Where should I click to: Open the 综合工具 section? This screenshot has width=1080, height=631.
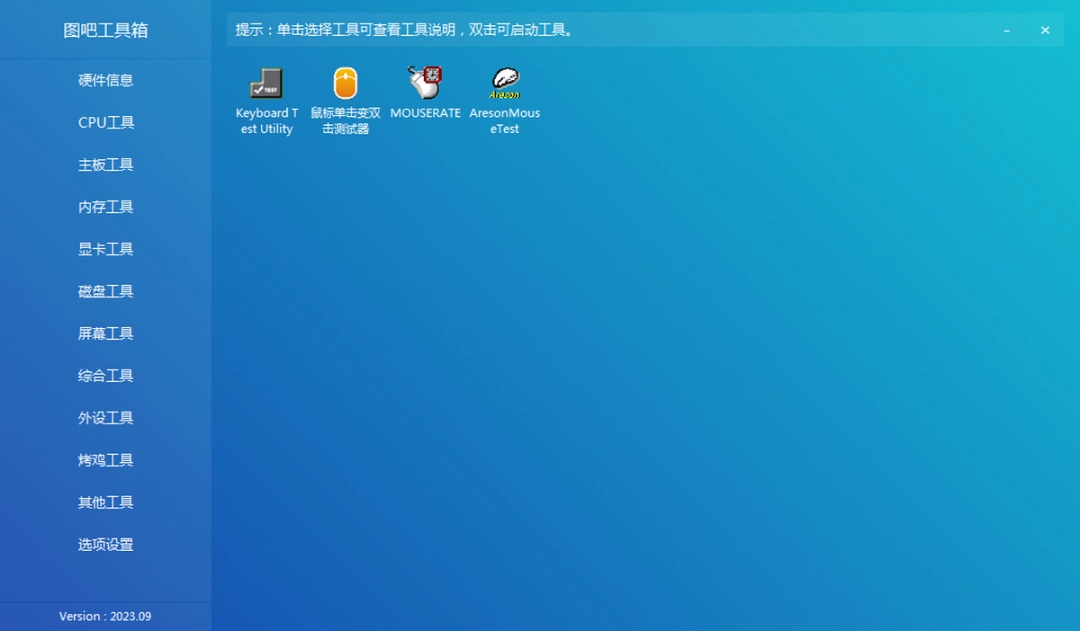tap(105, 375)
